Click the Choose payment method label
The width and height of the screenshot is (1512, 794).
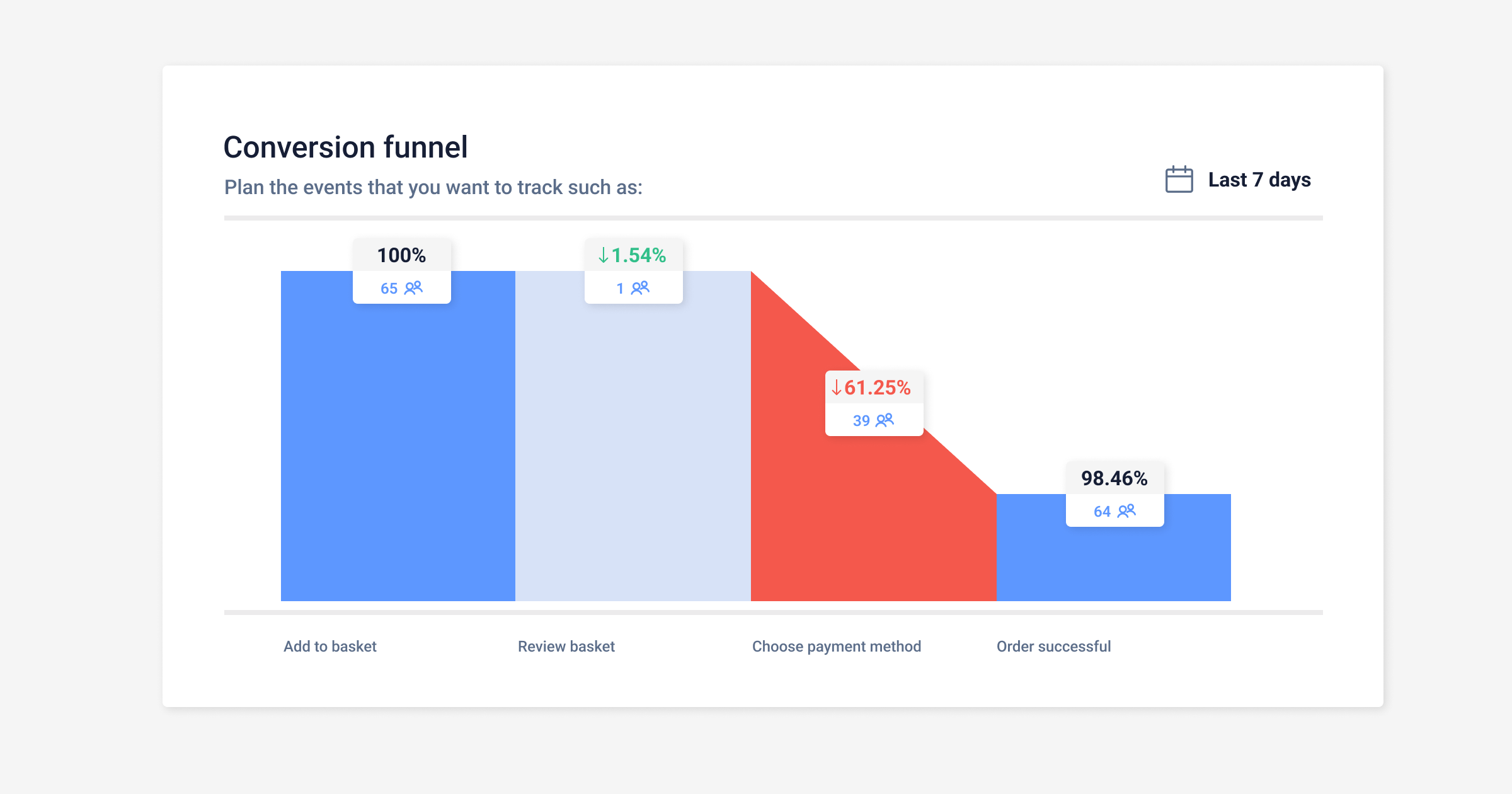click(x=837, y=646)
